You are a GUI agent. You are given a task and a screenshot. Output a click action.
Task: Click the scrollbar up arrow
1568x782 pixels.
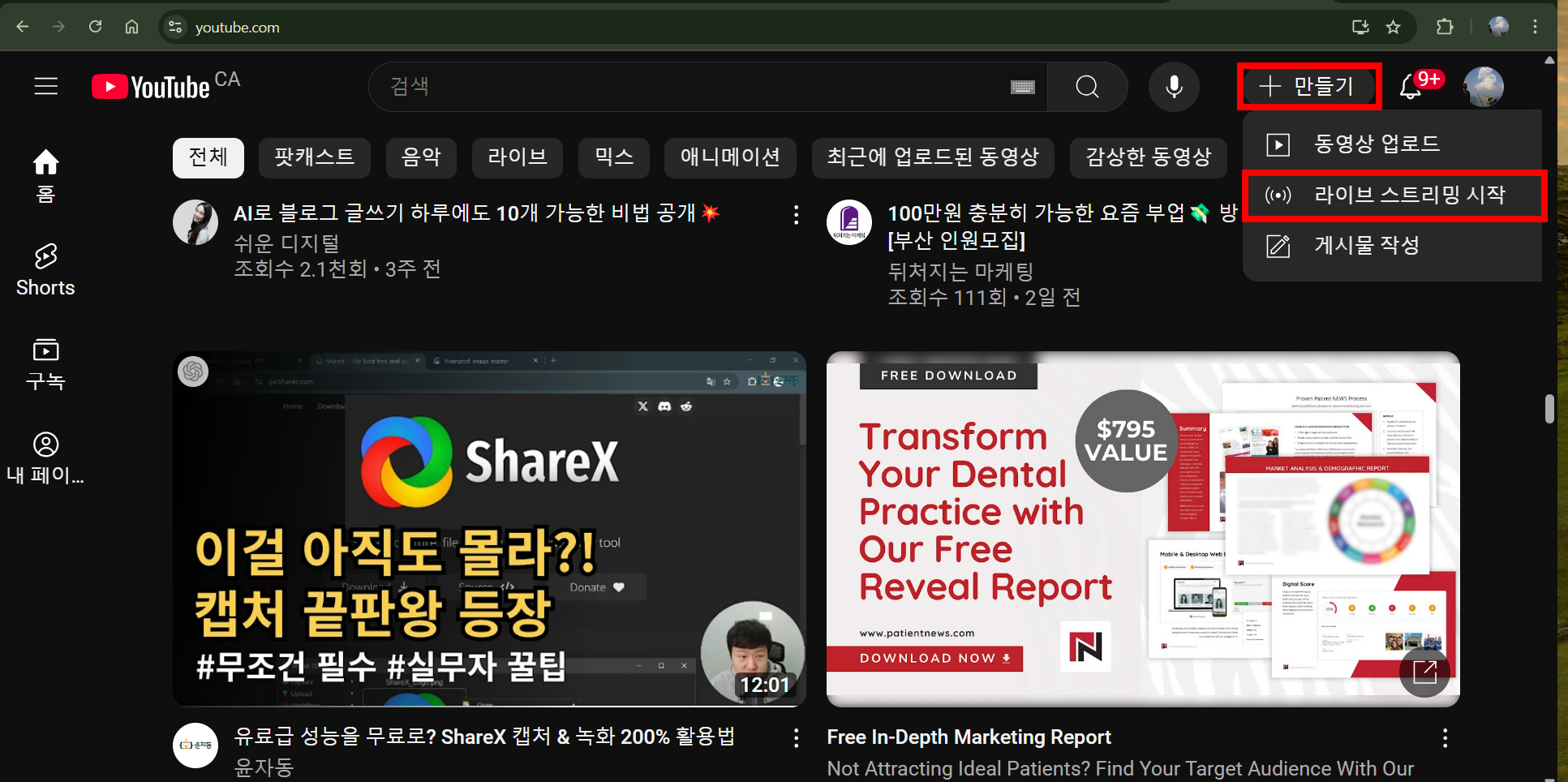[x=1549, y=60]
